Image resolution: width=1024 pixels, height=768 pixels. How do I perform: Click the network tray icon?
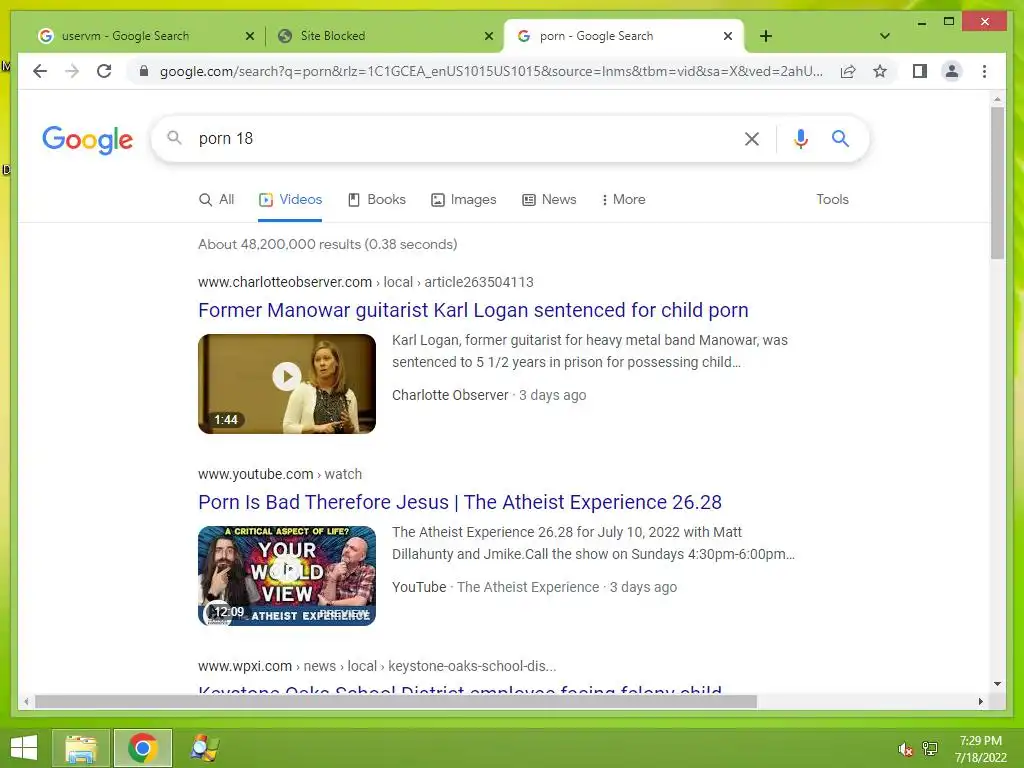click(930, 748)
